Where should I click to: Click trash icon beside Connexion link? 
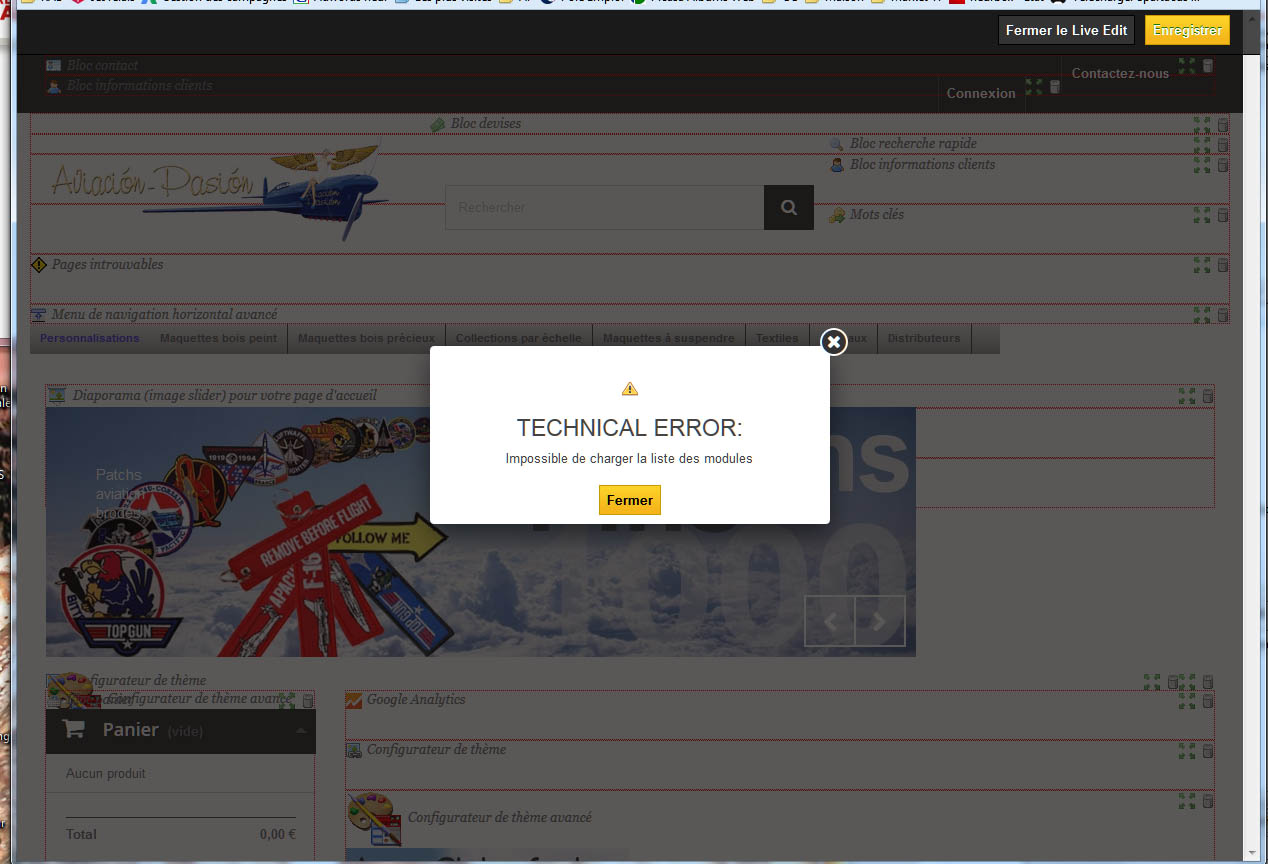click(1055, 87)
